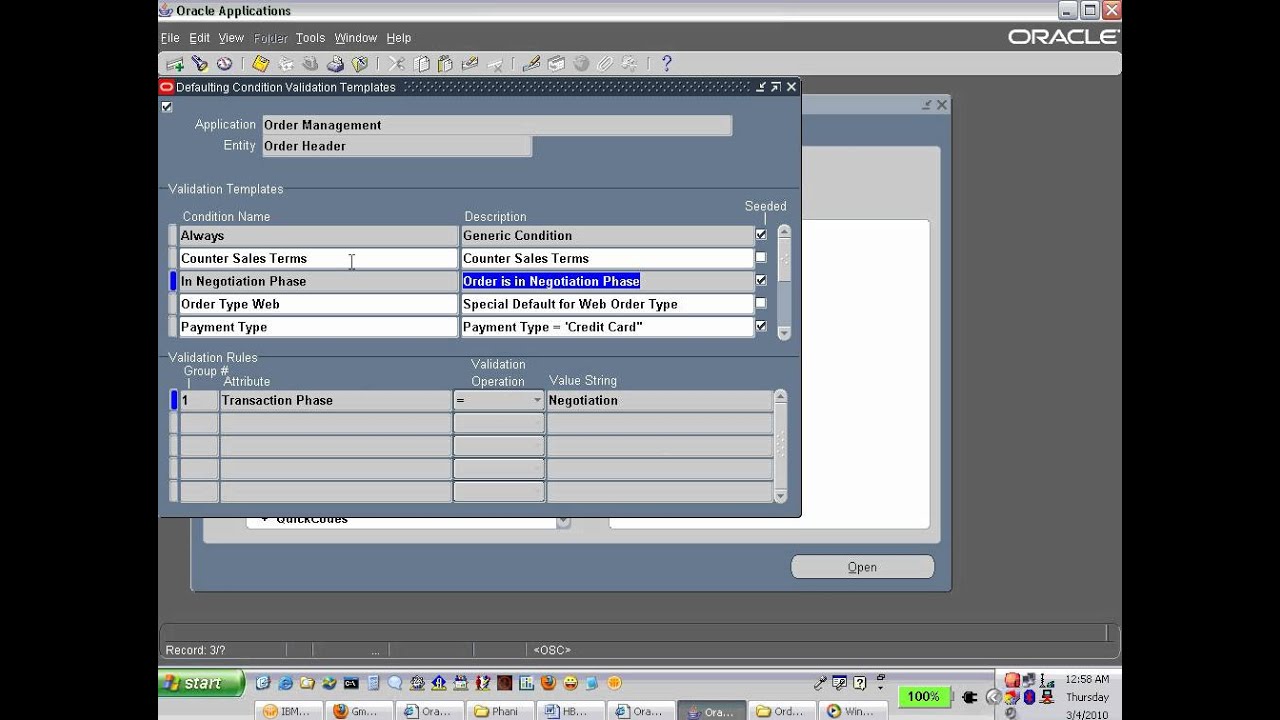This screenshot has width=1280, height=720.
Task: Select the 'Payment Type' condition name cell
Action: [x=318, y=327]
